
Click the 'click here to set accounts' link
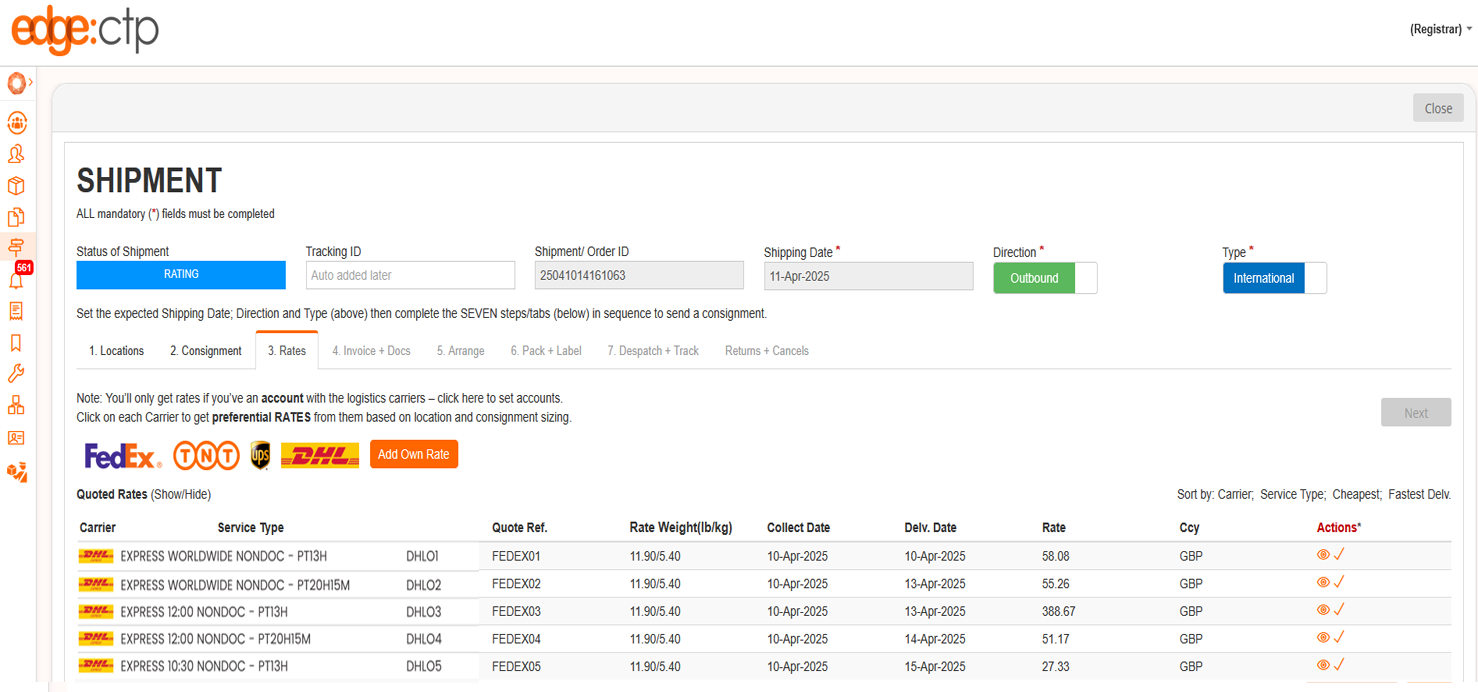pyautogui.click(x=500, y=398)
